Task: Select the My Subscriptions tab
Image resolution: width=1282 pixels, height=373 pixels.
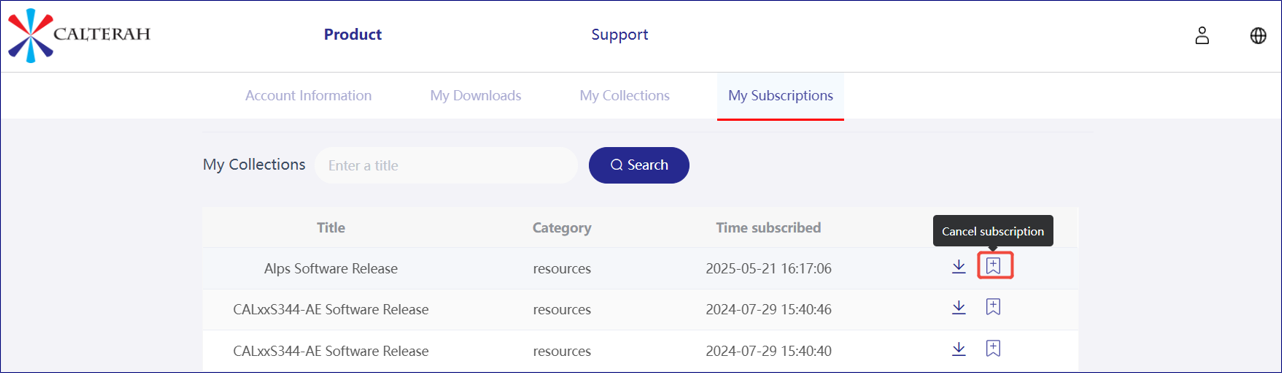Action: (x=780, y=96)
